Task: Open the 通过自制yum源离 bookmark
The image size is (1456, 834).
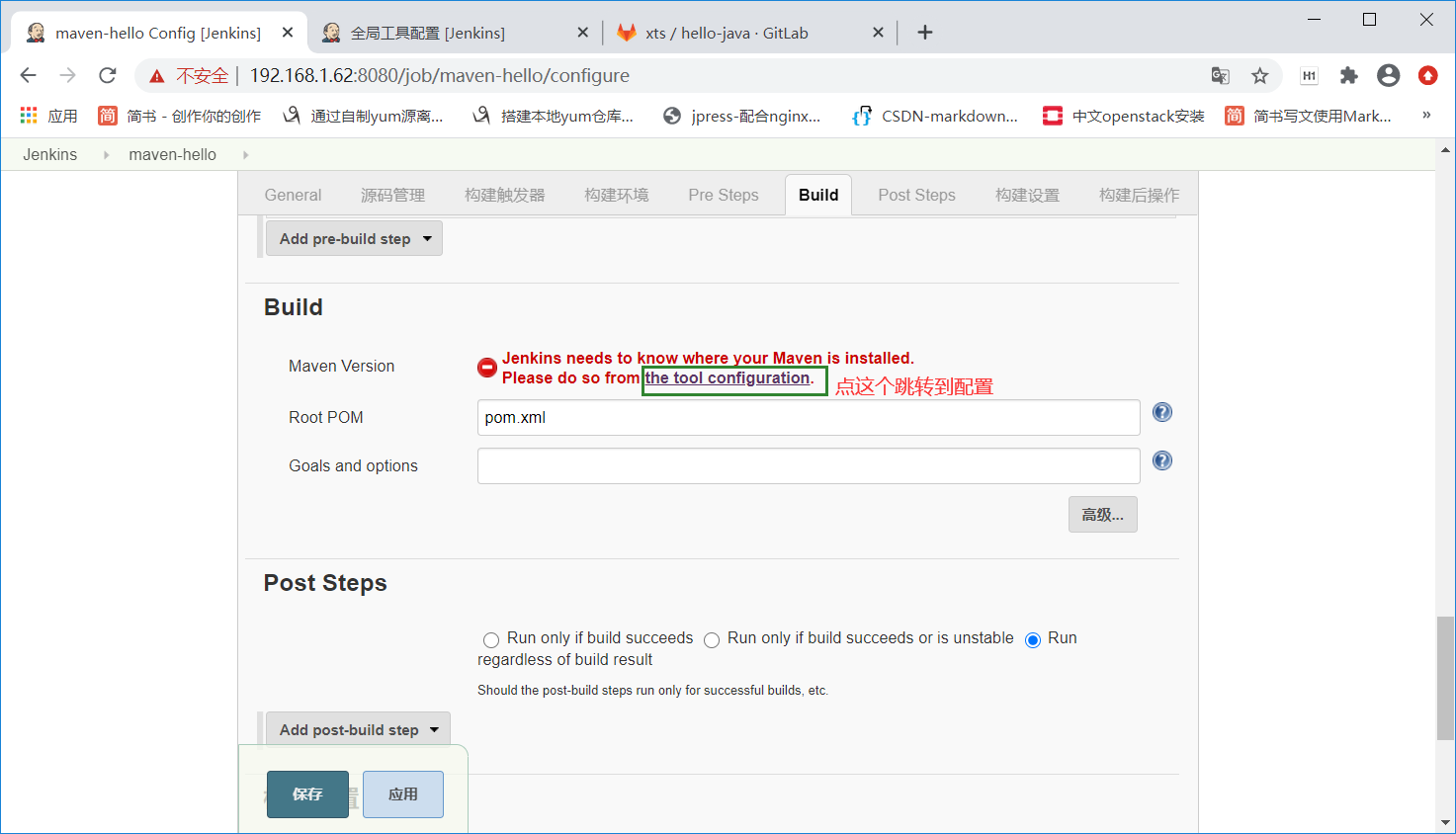Action: click(x=363, y=116)
